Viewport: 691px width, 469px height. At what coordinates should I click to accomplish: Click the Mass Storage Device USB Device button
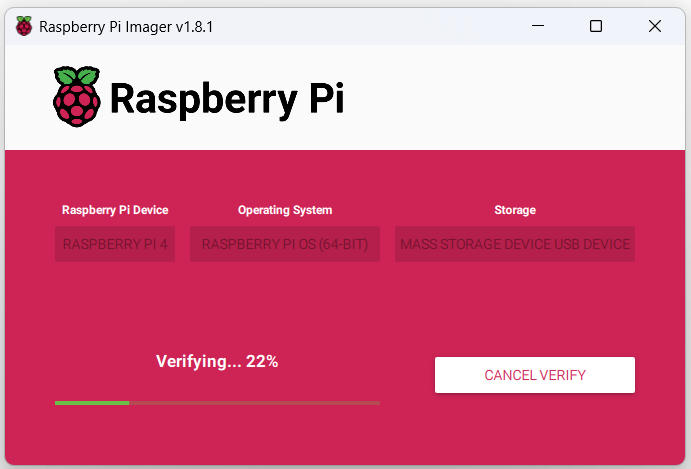coord(515,244)
